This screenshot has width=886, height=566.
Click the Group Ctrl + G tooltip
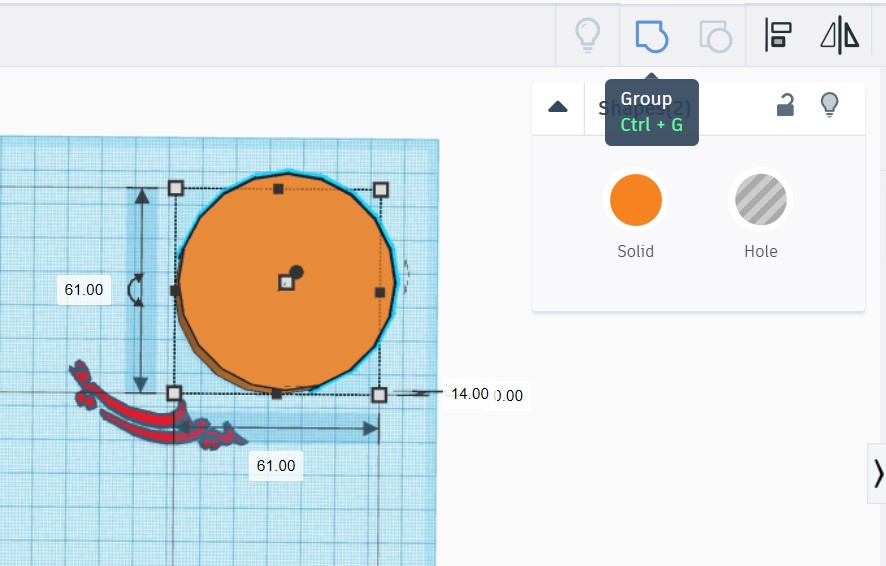tap(652, 112)
